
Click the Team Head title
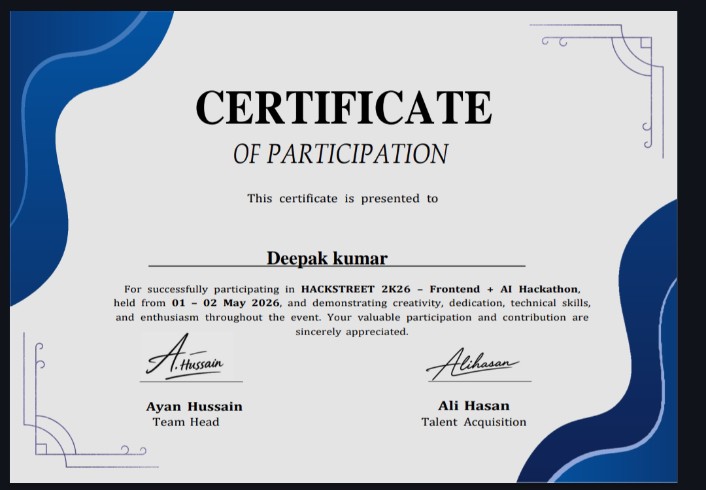(x=186, y=422)
